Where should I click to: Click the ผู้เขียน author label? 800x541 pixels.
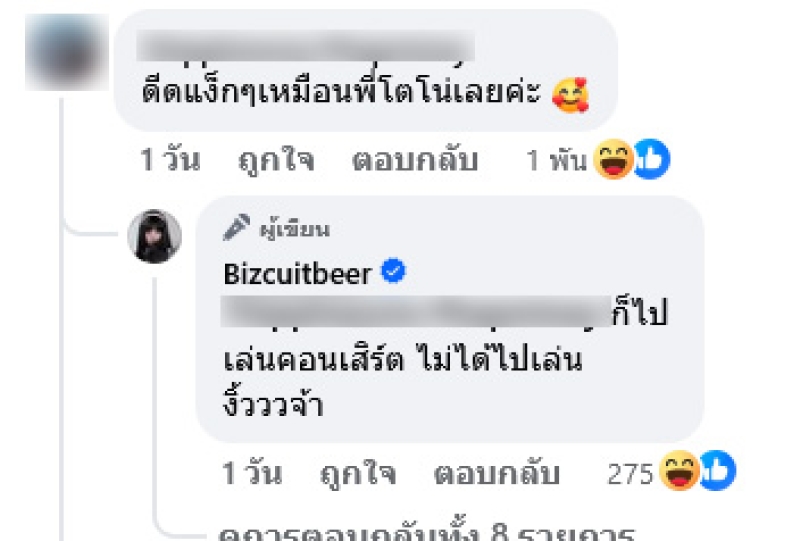coord(295,229)
